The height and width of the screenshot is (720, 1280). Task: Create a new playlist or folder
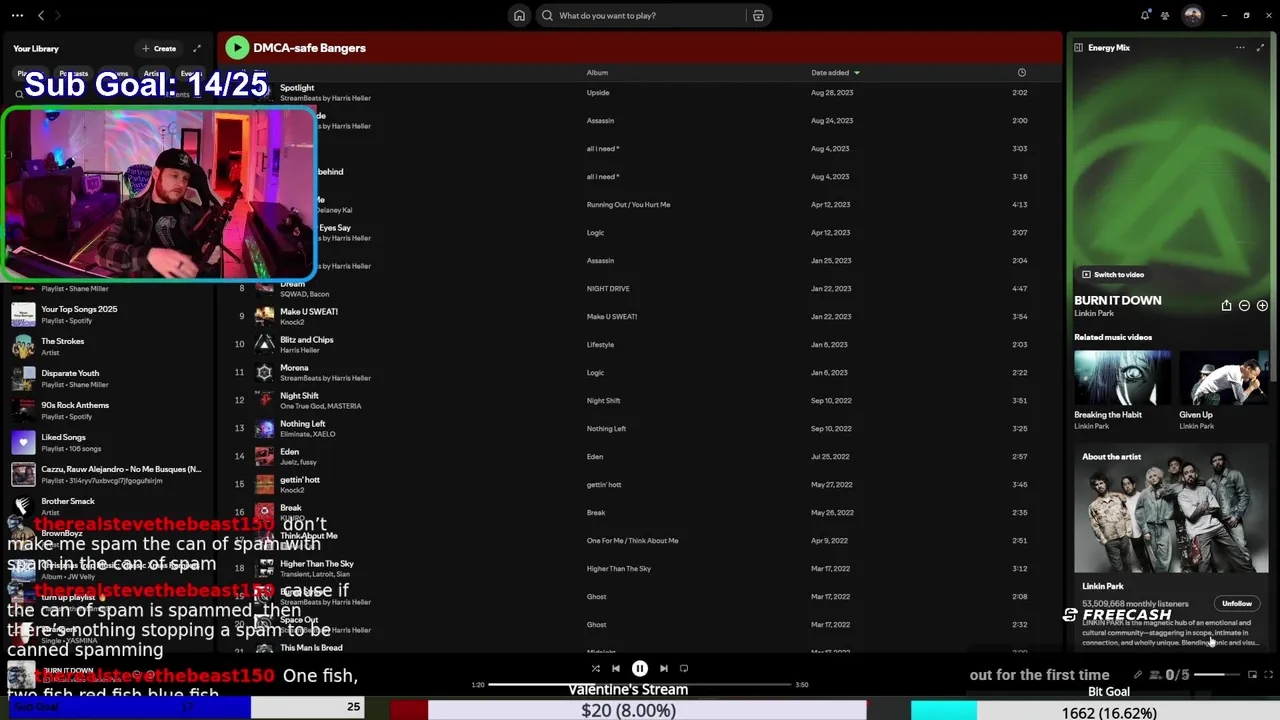(x=159, y=48)
